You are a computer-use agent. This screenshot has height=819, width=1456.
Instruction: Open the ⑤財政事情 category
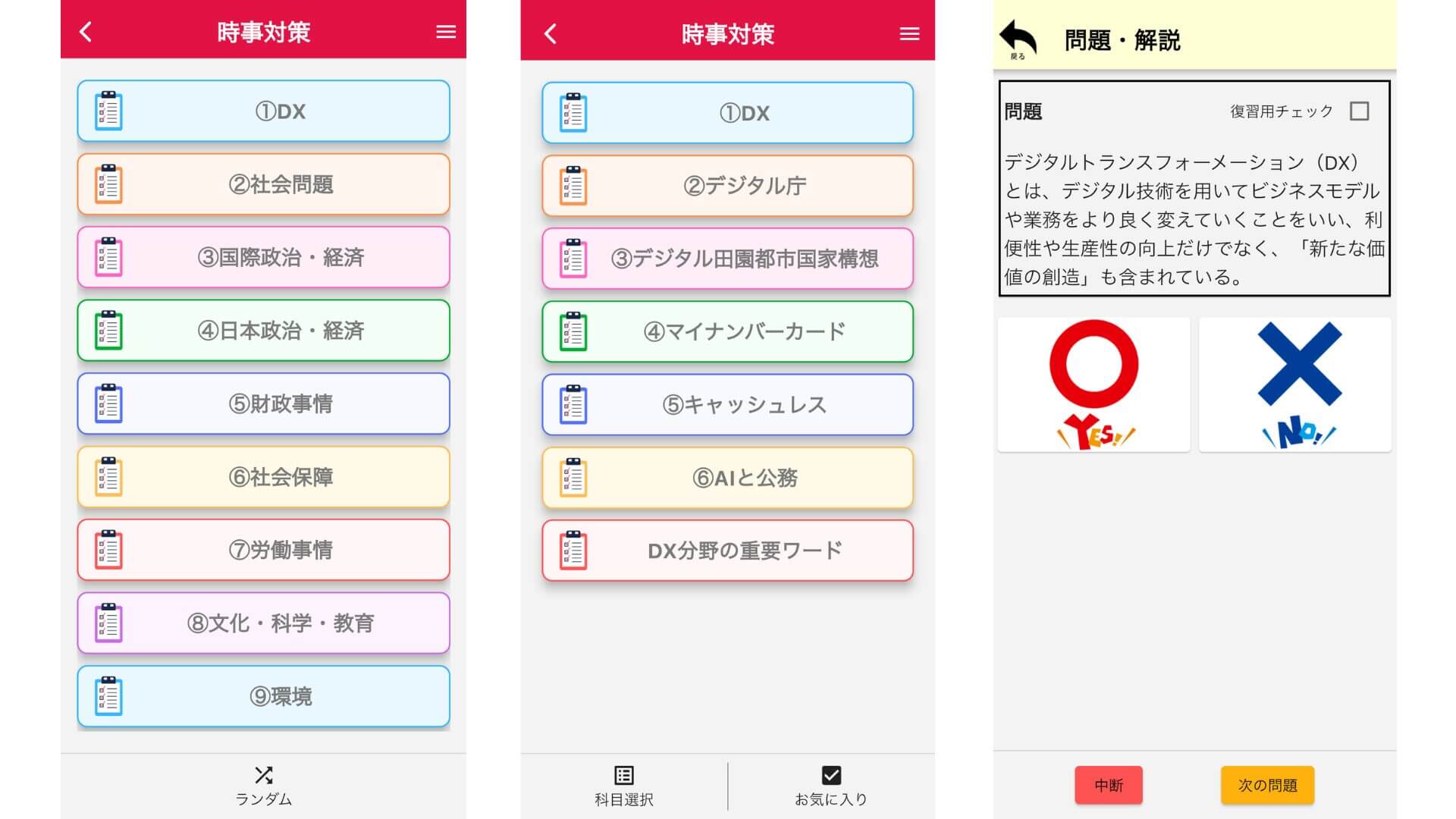(263, 403)
